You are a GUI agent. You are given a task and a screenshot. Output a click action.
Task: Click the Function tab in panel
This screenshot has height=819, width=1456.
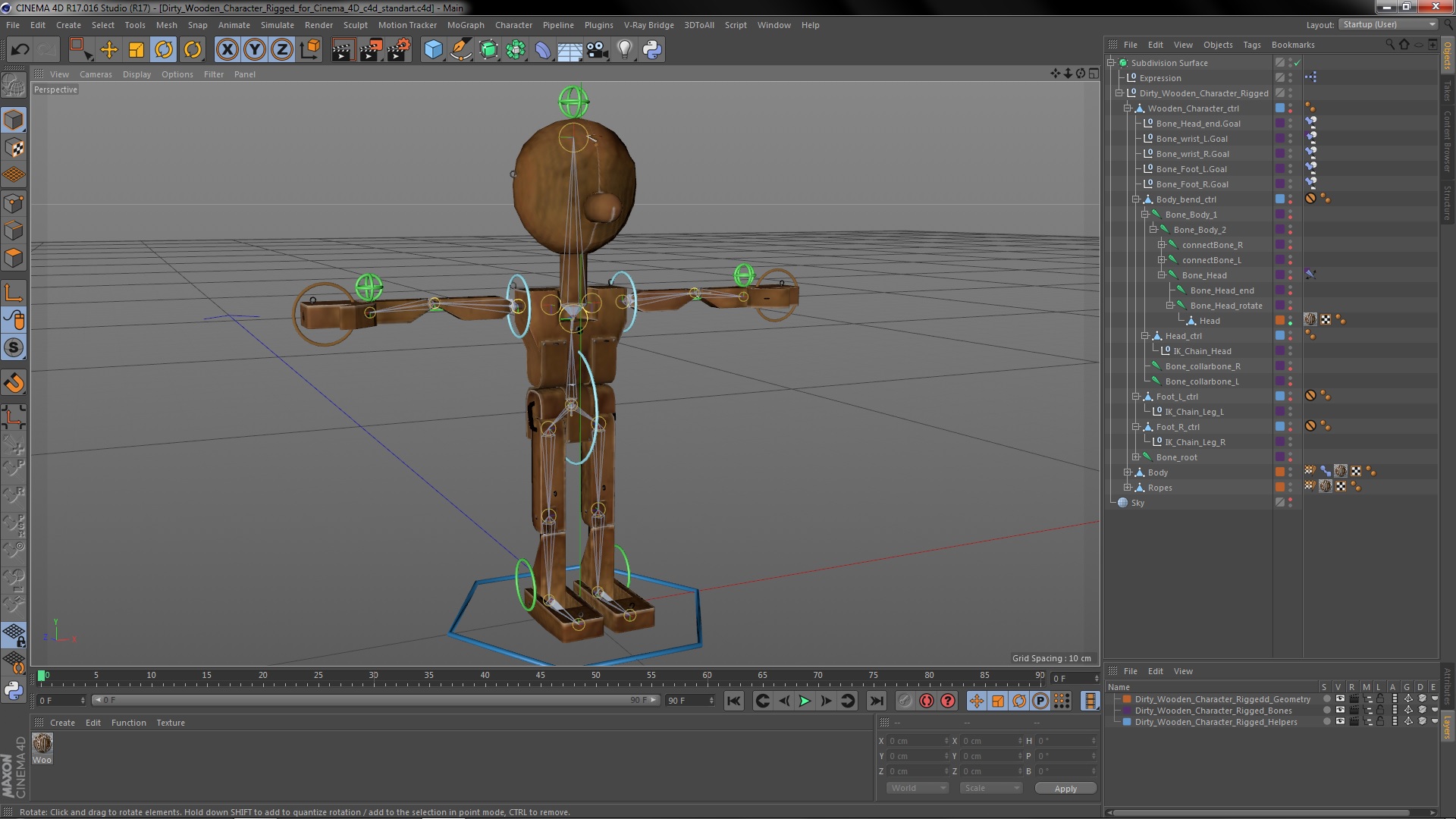[x=128, y=722]
